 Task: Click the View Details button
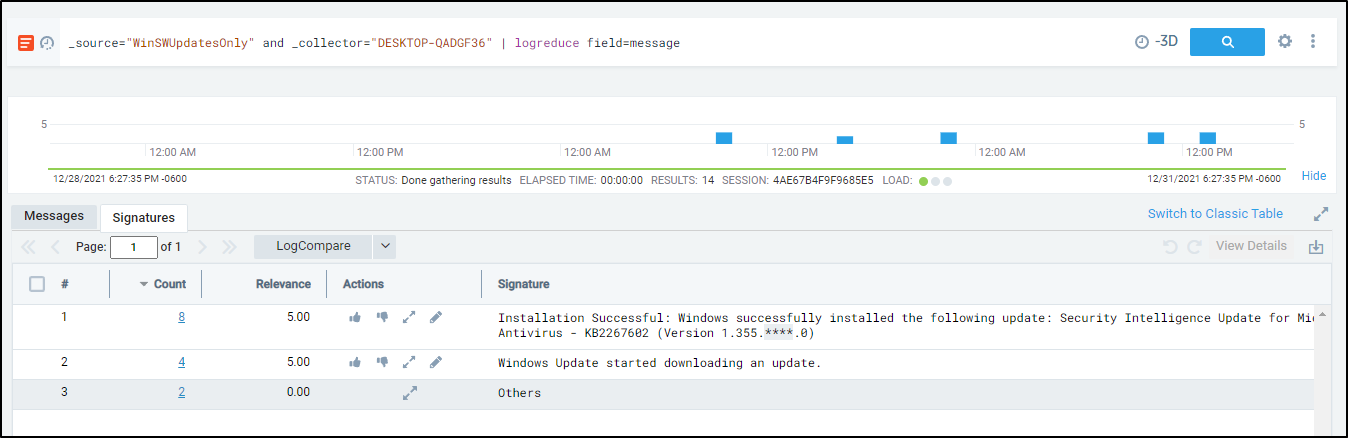click(1251, 246)
